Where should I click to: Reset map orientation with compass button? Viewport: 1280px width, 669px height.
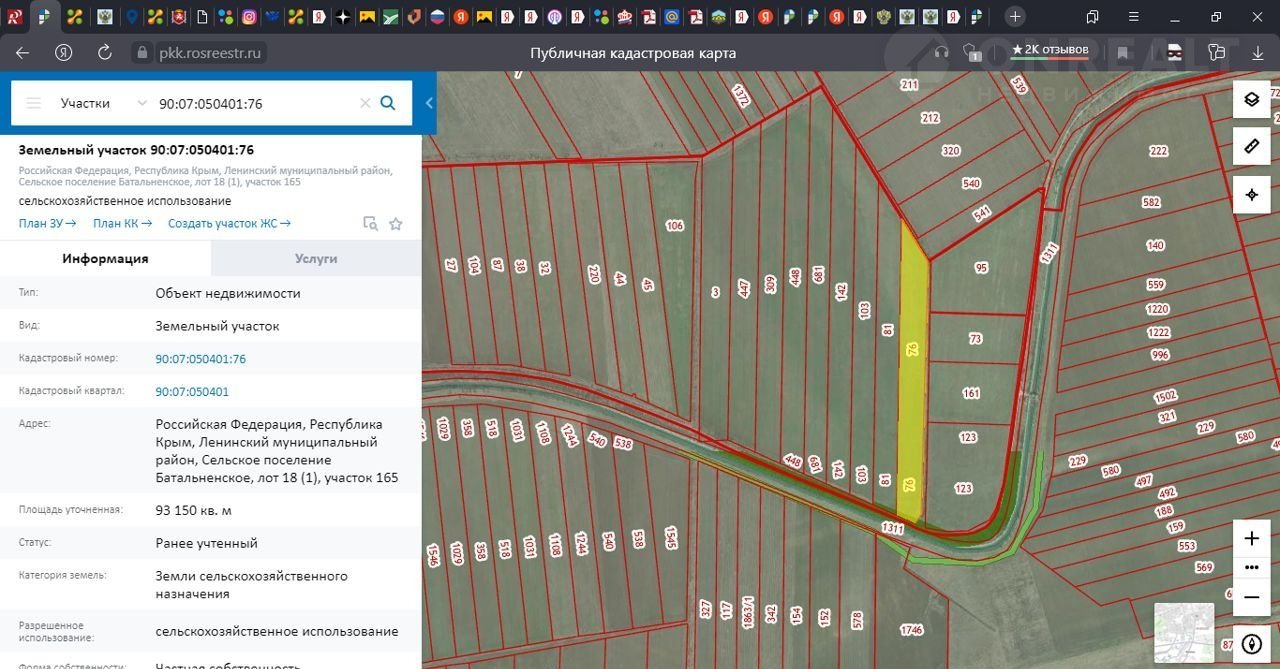click(x=1251, y=644)
